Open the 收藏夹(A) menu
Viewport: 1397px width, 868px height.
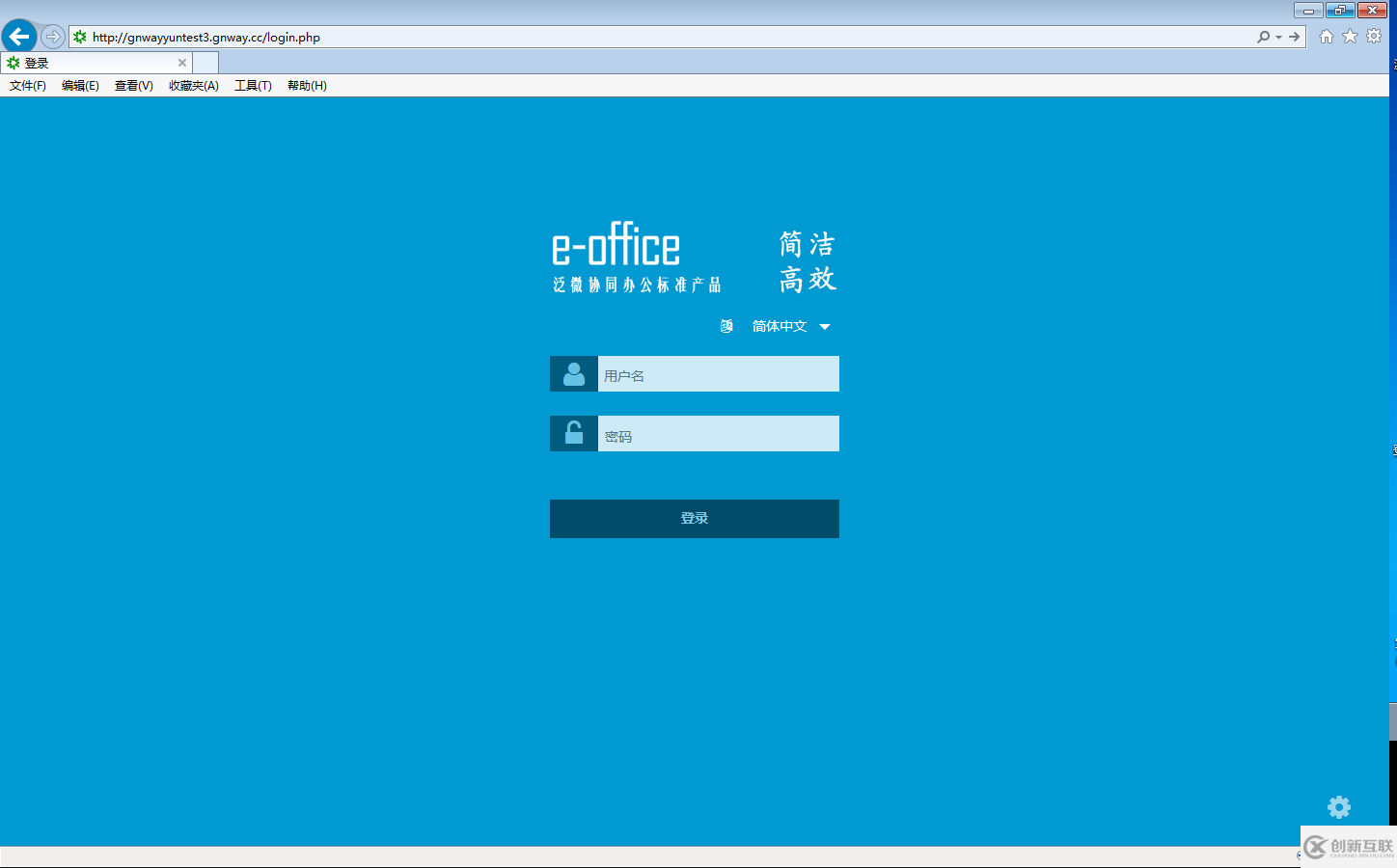pos(193,86)
